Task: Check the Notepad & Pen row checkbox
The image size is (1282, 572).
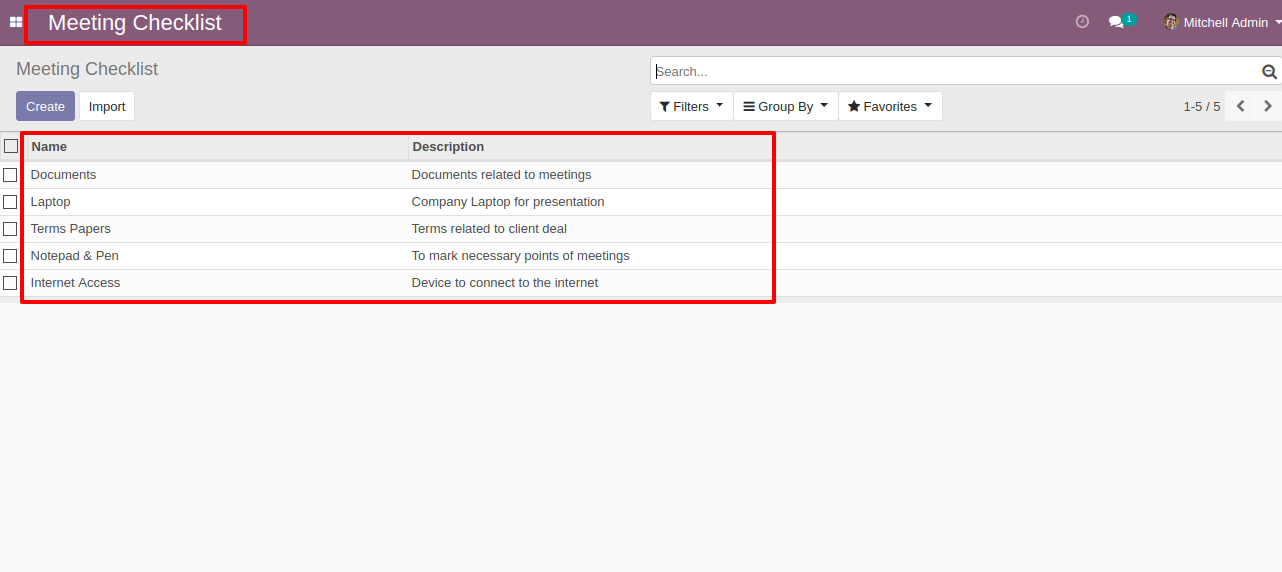Action: tap(10, 256)
